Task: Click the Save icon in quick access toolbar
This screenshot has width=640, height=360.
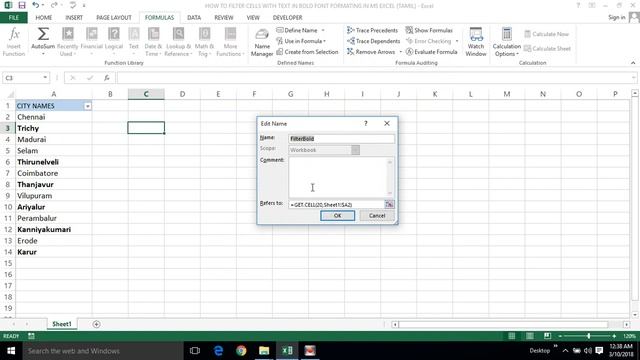Action: tap(22, 5)
